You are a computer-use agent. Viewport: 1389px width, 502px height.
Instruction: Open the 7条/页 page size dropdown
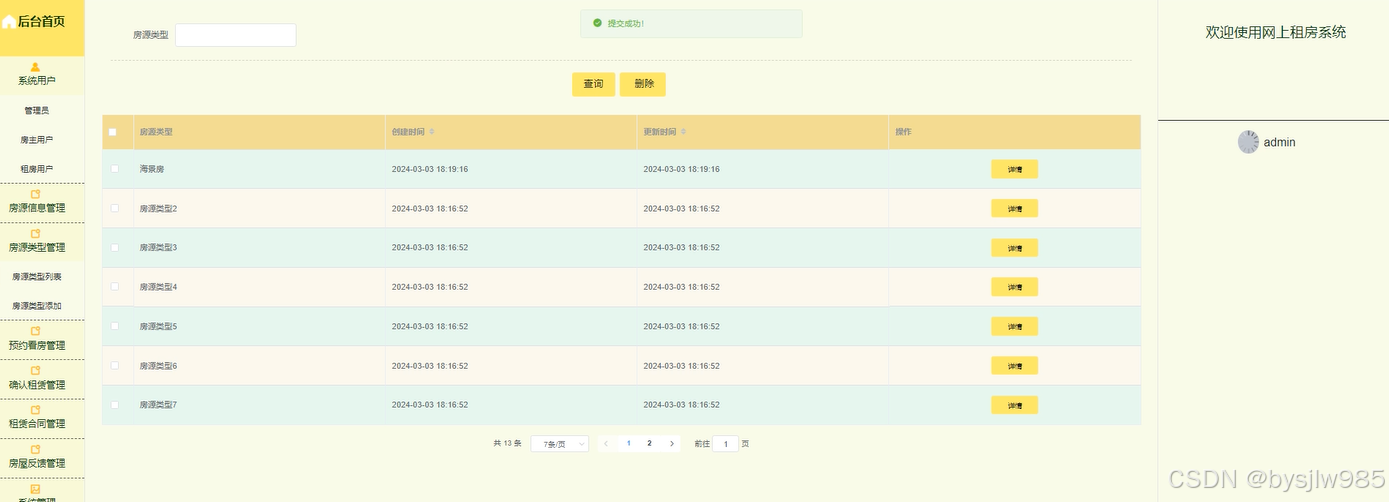(x=559, y=443)
